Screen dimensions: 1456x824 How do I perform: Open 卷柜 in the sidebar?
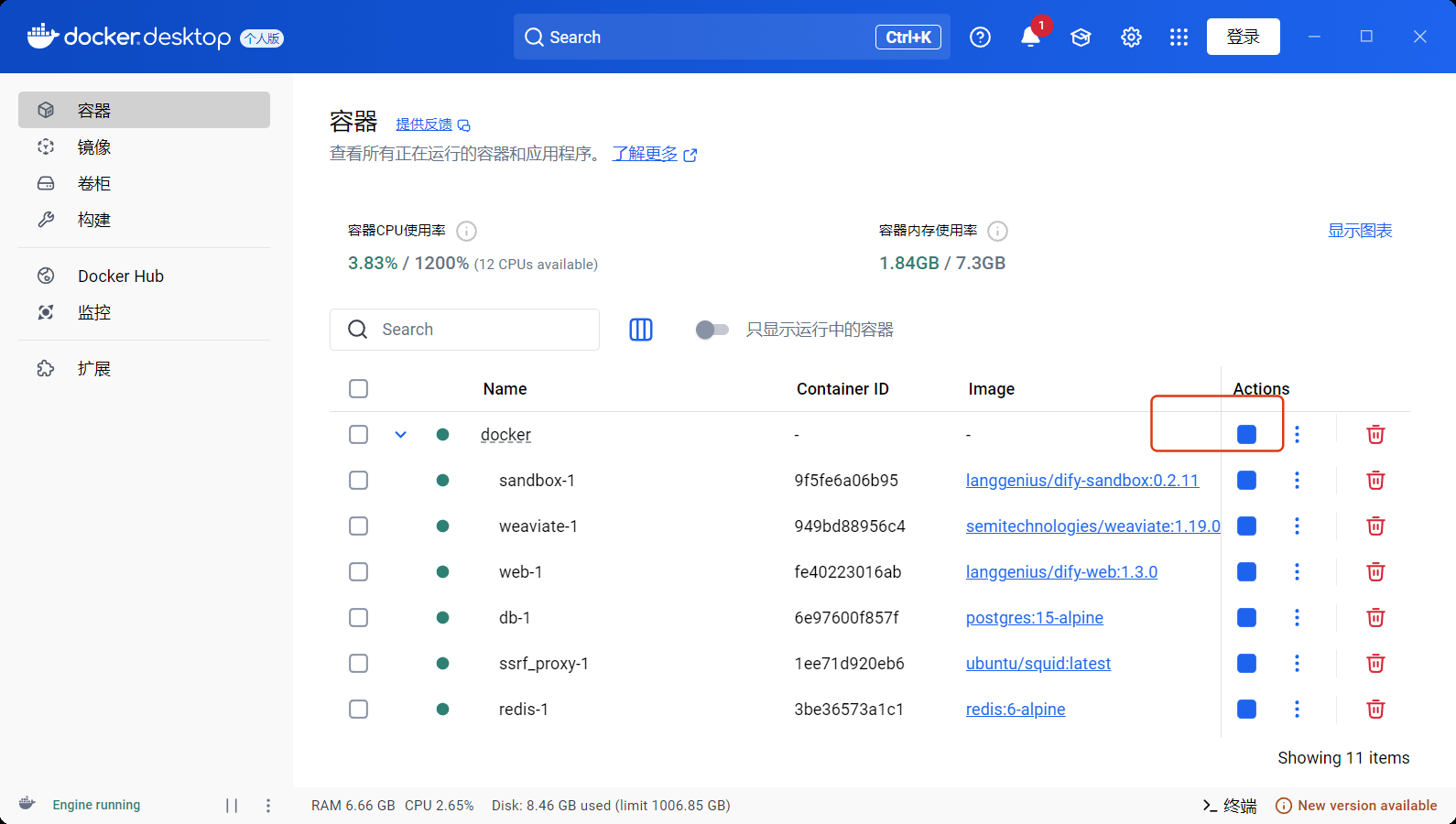coord(144,183)
